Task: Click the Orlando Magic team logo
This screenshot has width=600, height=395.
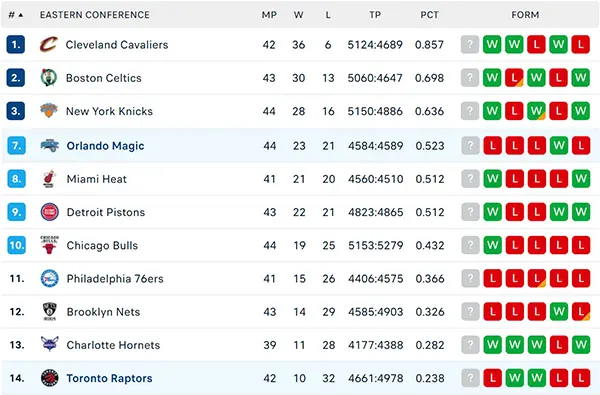Action: (50, 145)
